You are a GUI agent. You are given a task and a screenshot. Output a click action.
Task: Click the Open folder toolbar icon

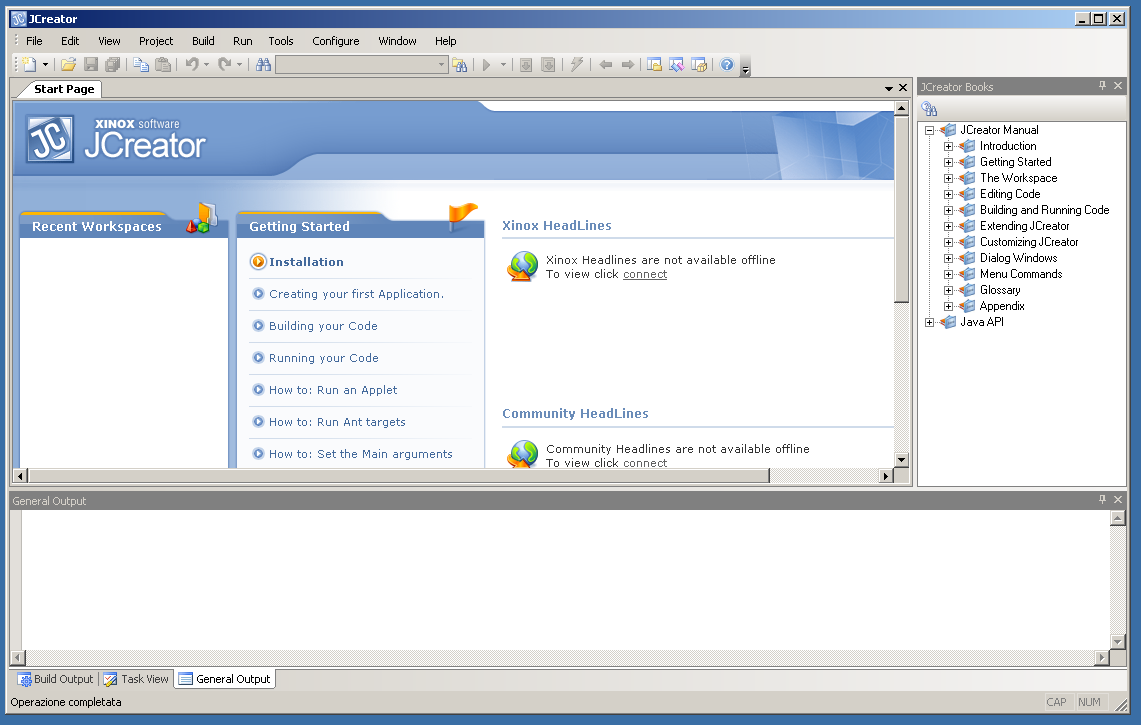pos(68,65)
